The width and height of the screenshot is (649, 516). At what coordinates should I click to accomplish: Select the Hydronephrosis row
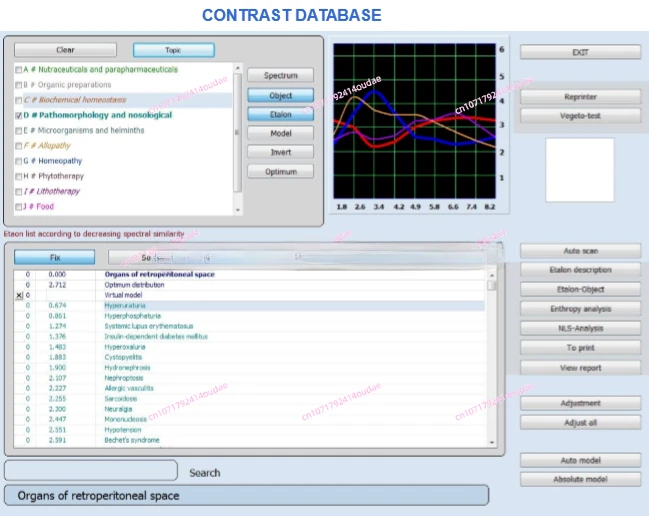click(x=250, y=367)
